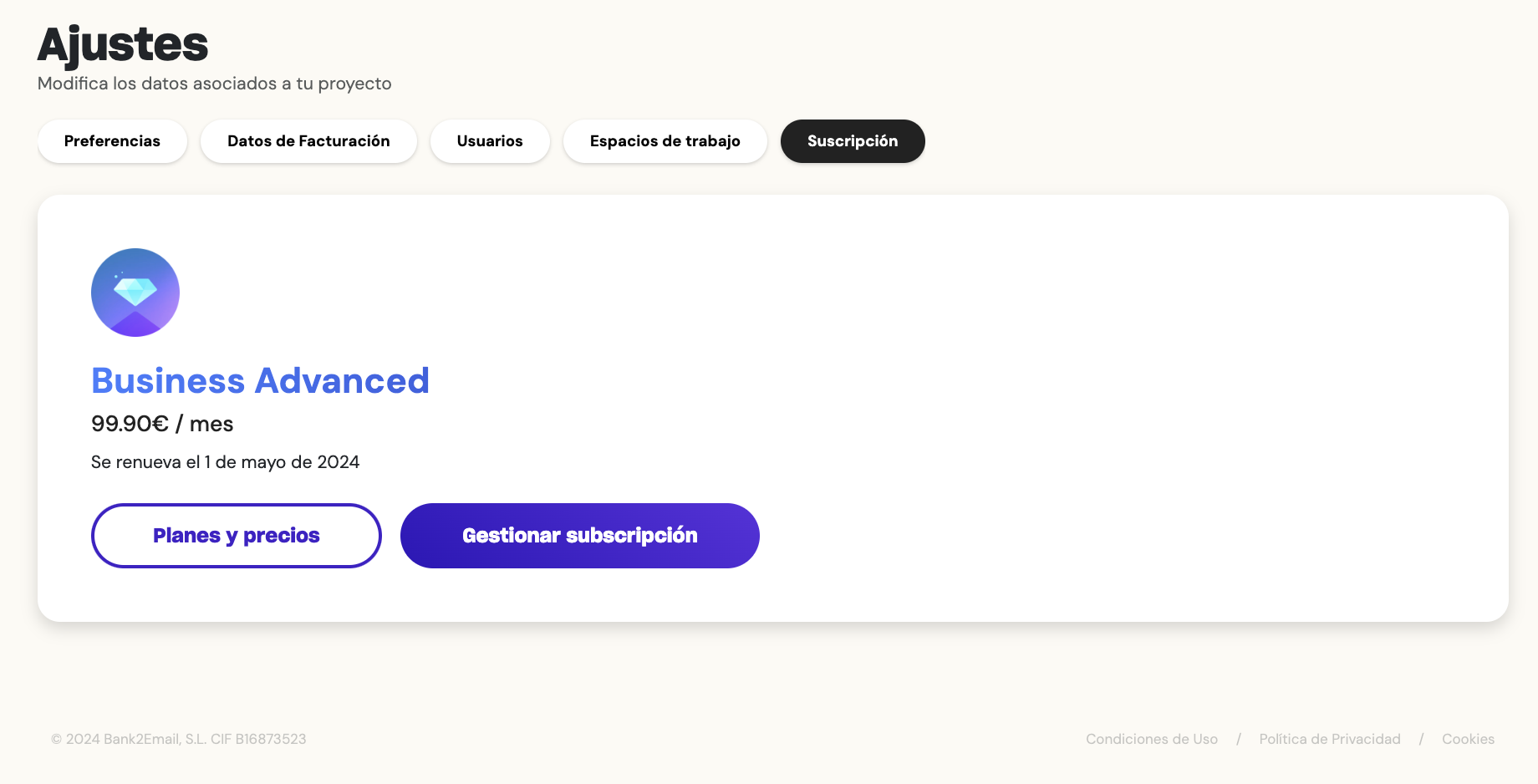Click the active Suscripción tab

click(x=852, y=141)
